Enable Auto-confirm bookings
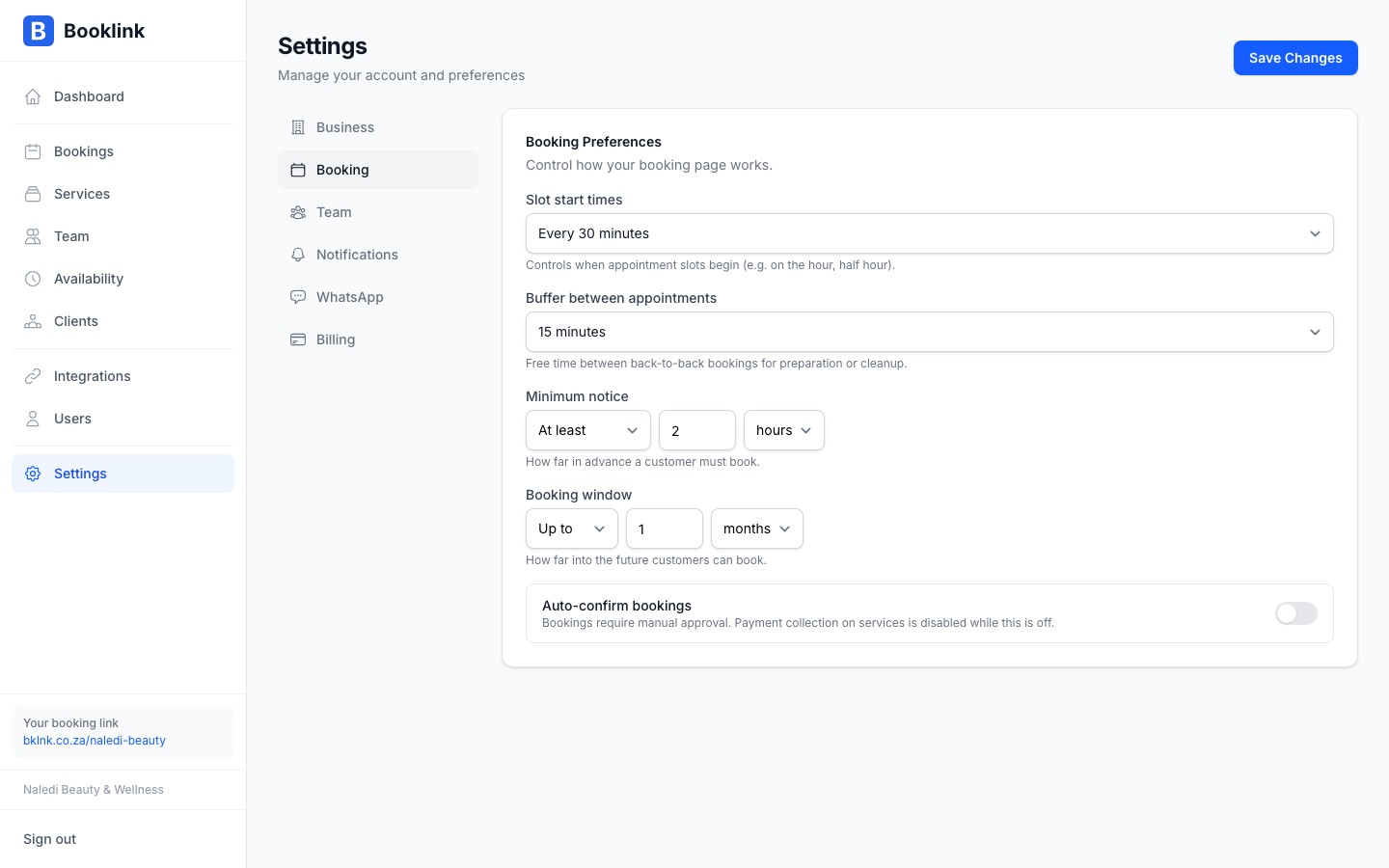The width and height of the screenshot is (1389, 868). 1296,613
